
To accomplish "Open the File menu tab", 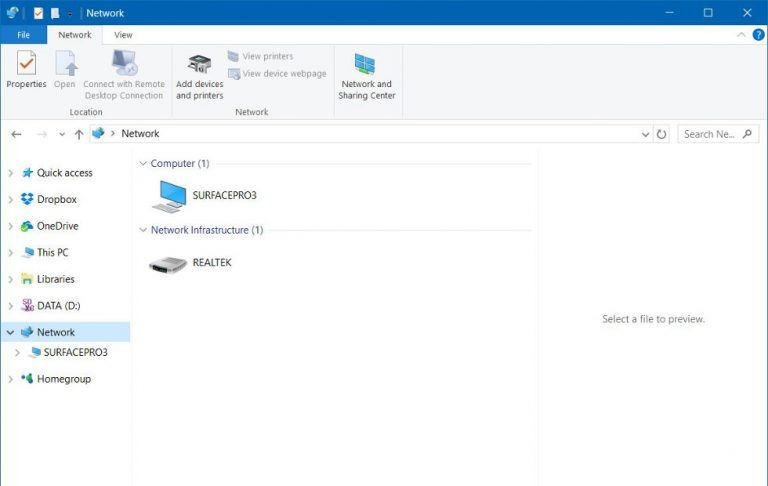I will (24, 35).
